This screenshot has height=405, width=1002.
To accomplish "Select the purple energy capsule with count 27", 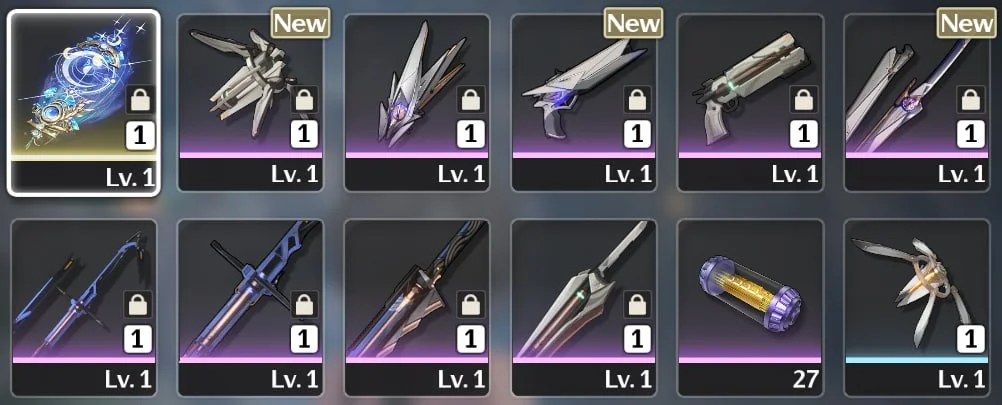I will (750, 308).
